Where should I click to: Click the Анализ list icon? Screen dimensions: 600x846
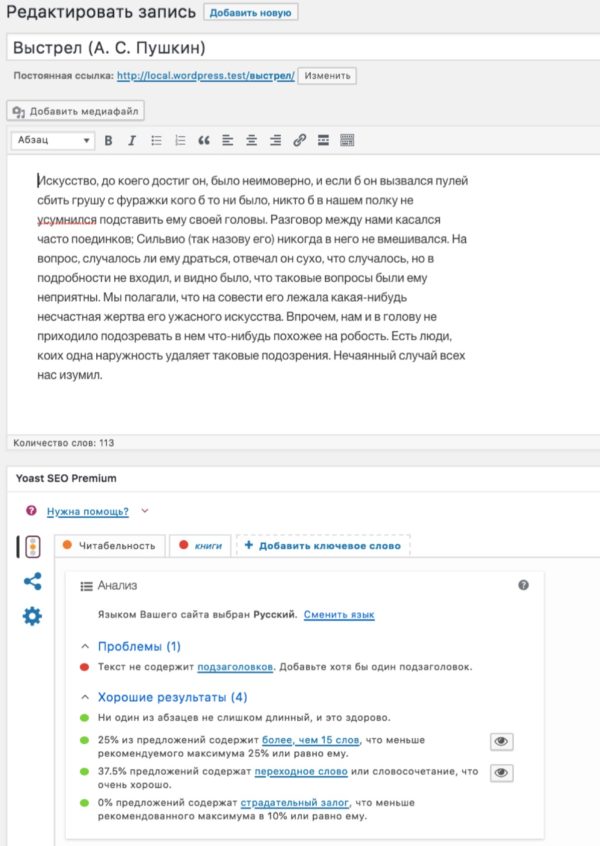86,586
